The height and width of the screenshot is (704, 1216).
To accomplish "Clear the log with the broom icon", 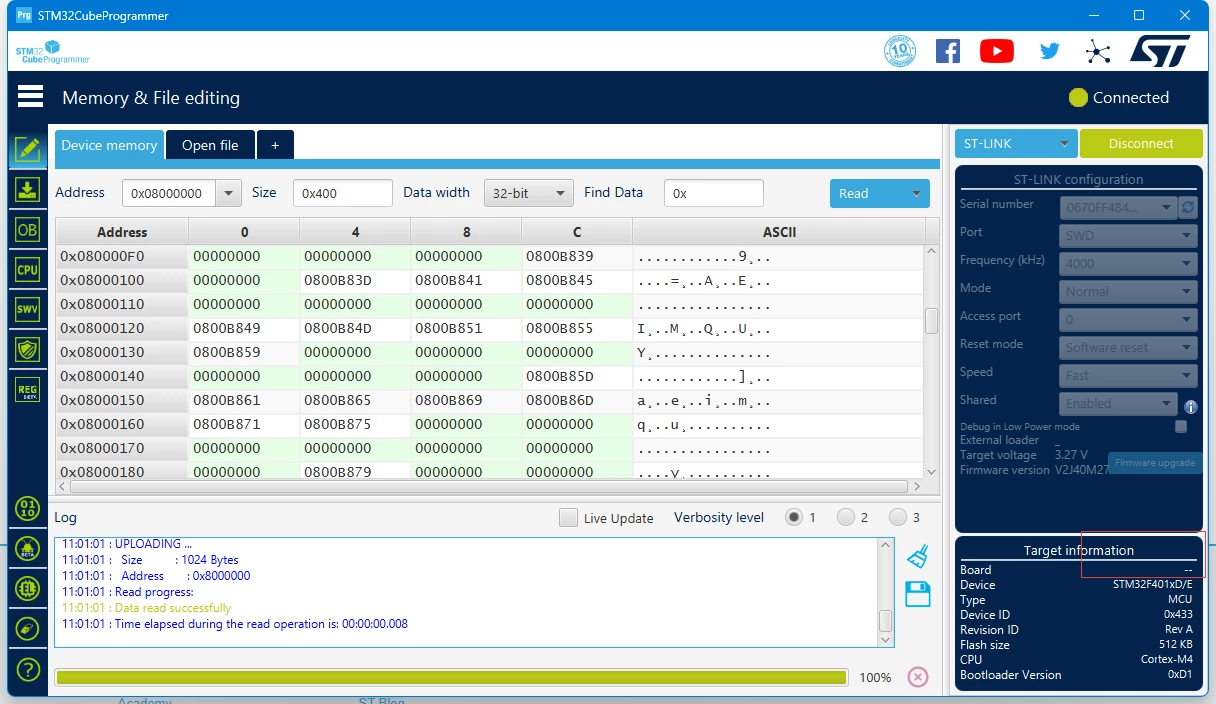I will 918,557.
